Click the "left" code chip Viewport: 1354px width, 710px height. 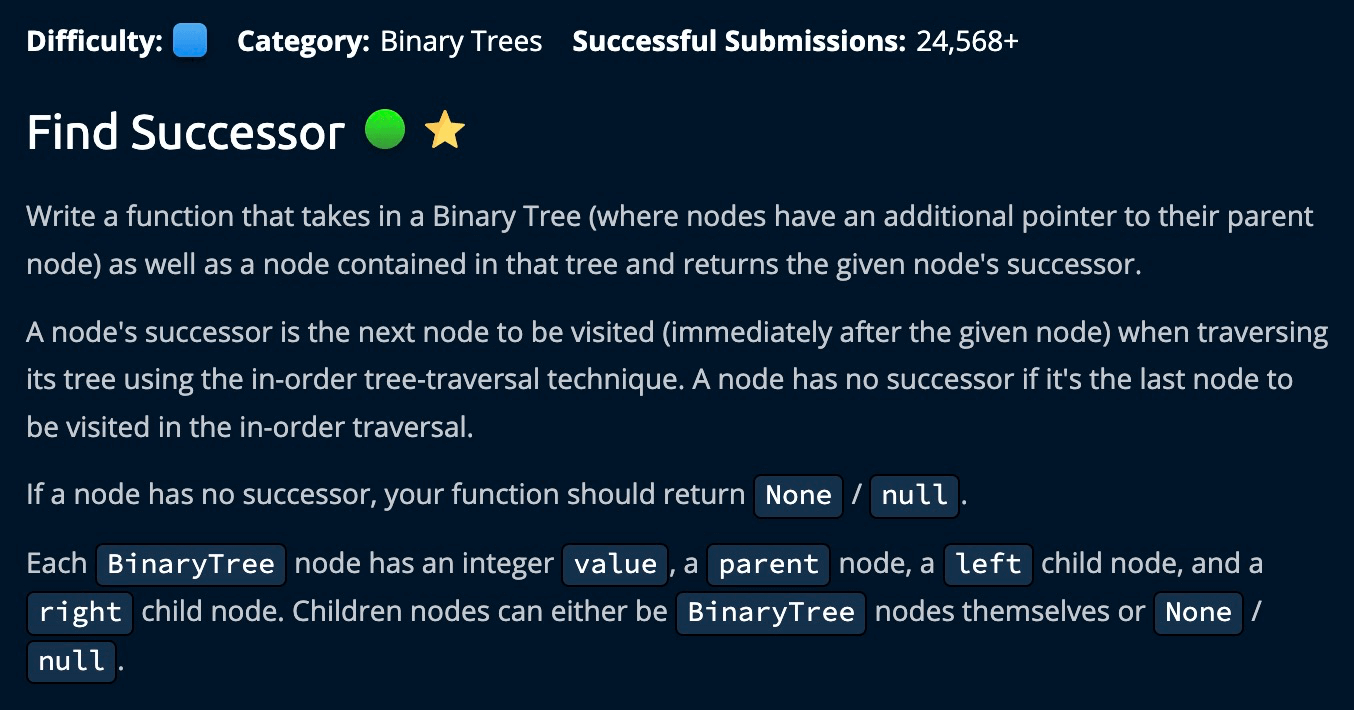point(988,564)
